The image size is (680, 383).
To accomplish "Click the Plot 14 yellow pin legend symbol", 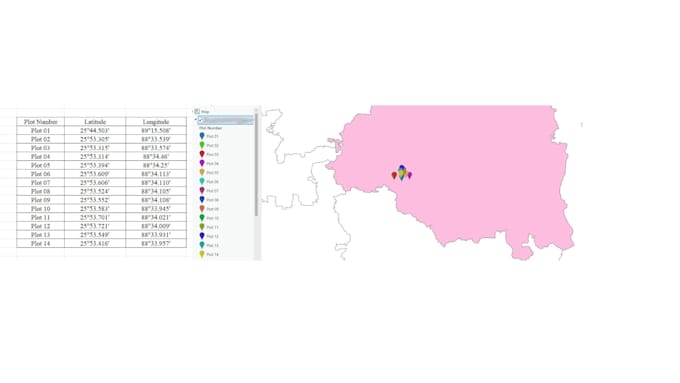I will 202,255.
